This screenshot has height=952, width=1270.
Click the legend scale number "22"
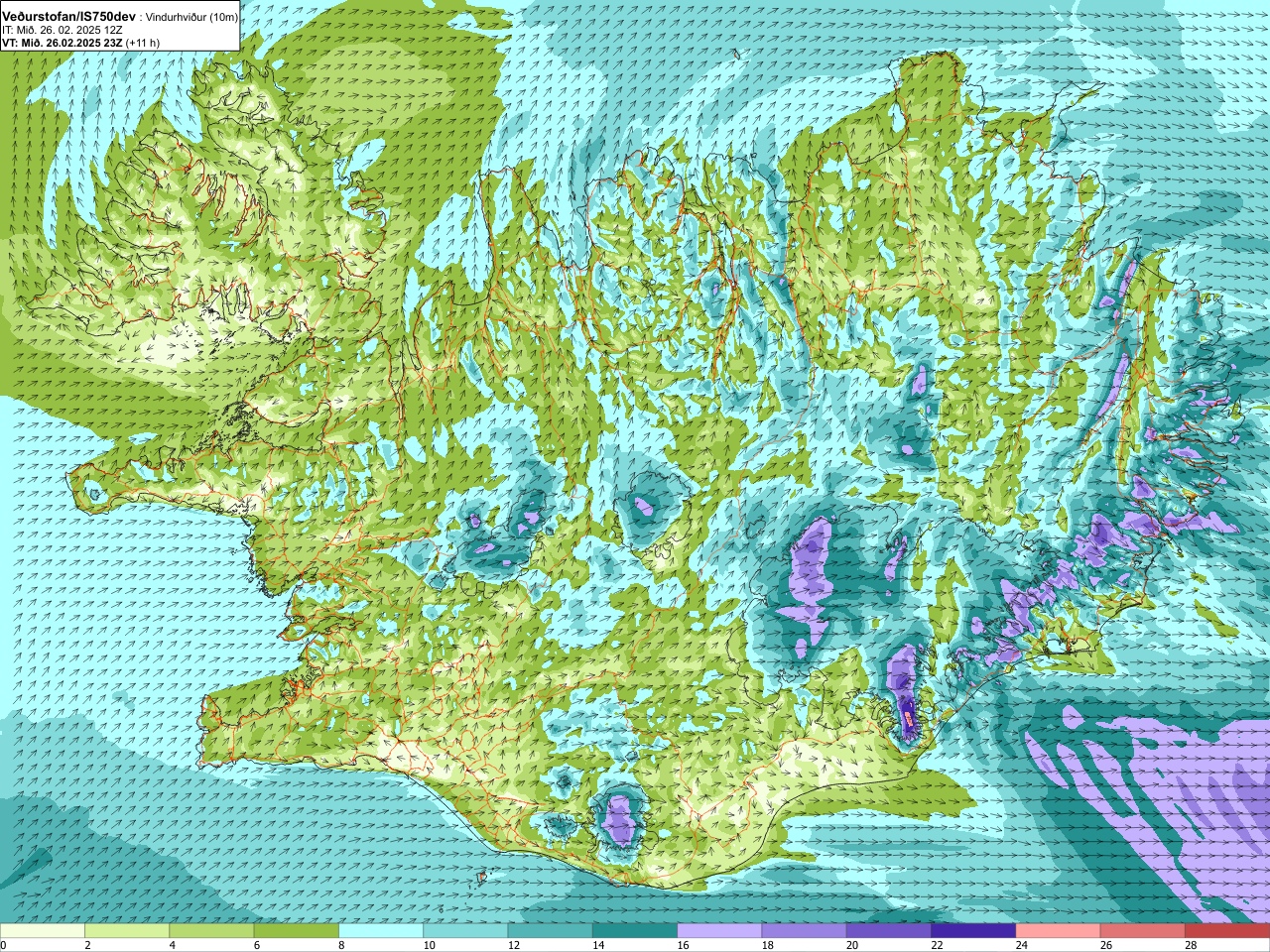pyautogui.click(x=937, y=945)
